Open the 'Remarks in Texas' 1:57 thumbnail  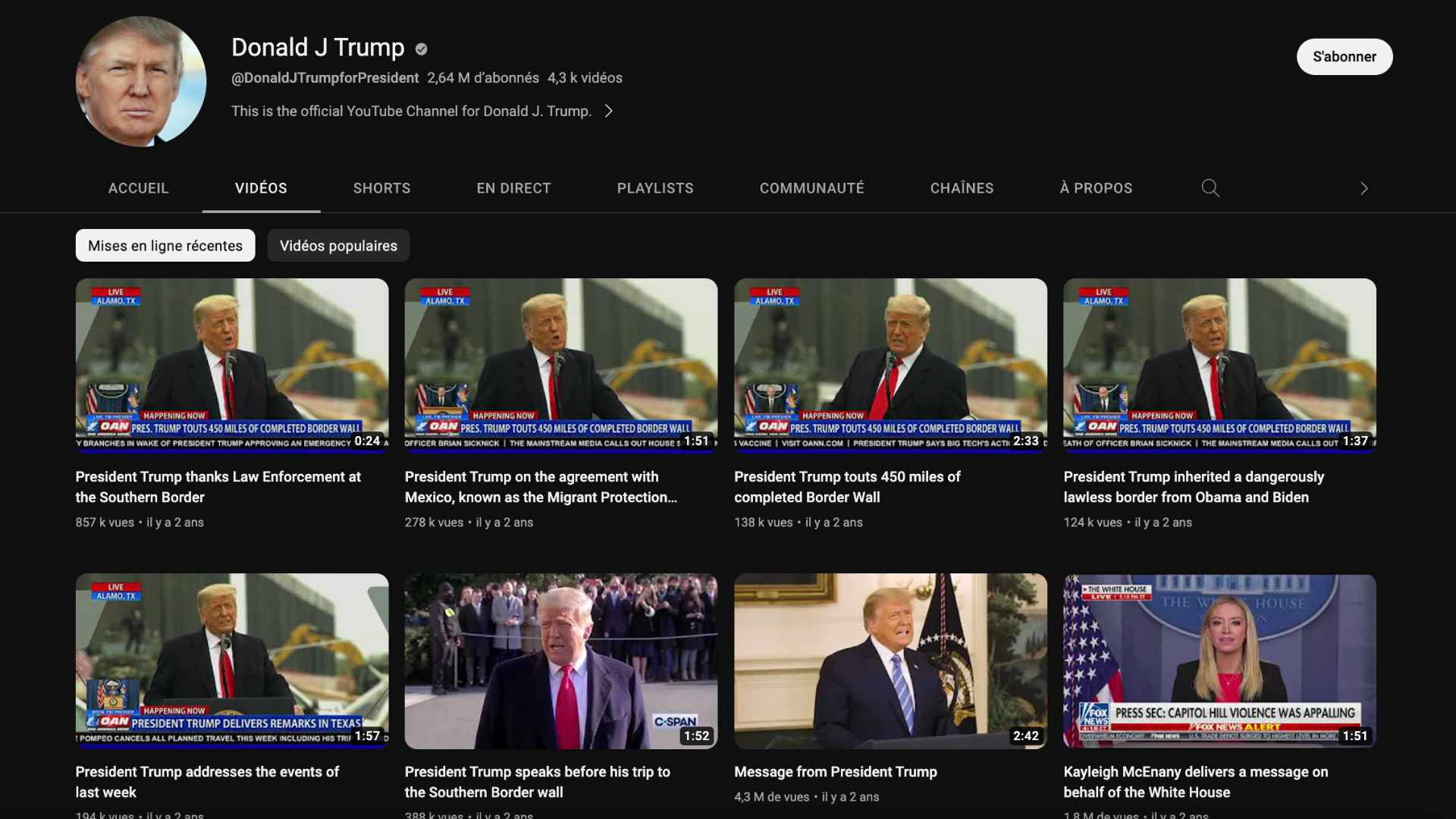[232, 661]
